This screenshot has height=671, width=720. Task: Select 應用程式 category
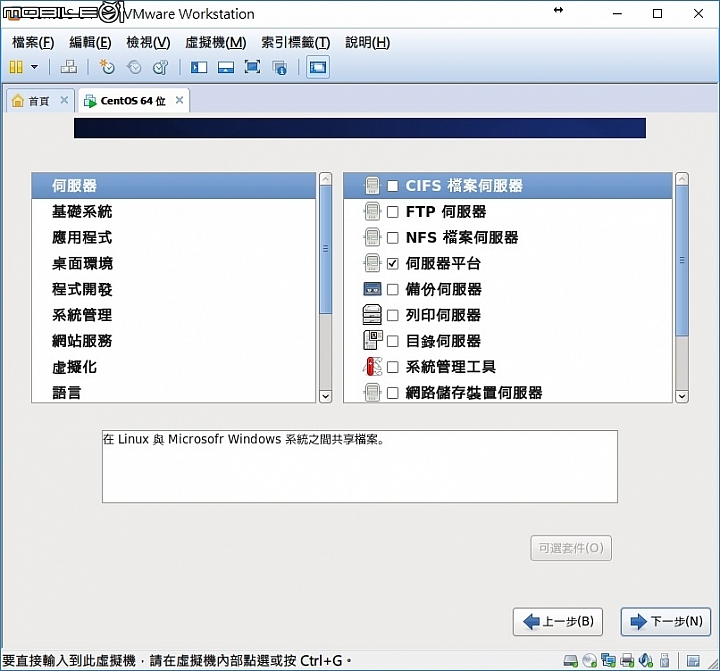(x=174, y=238)
